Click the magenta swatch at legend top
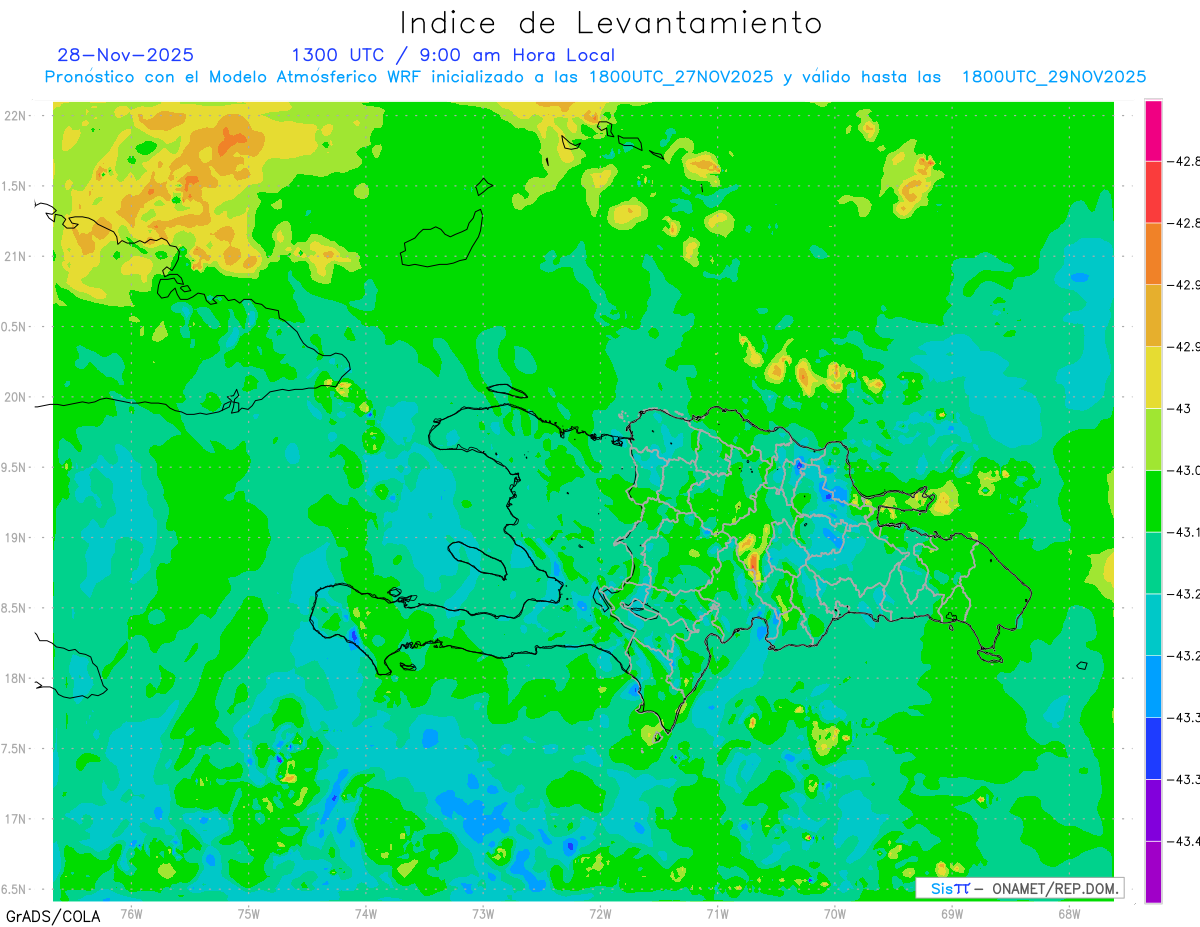This screenshot has width=1200, height=927. [x=1153, y=130]
